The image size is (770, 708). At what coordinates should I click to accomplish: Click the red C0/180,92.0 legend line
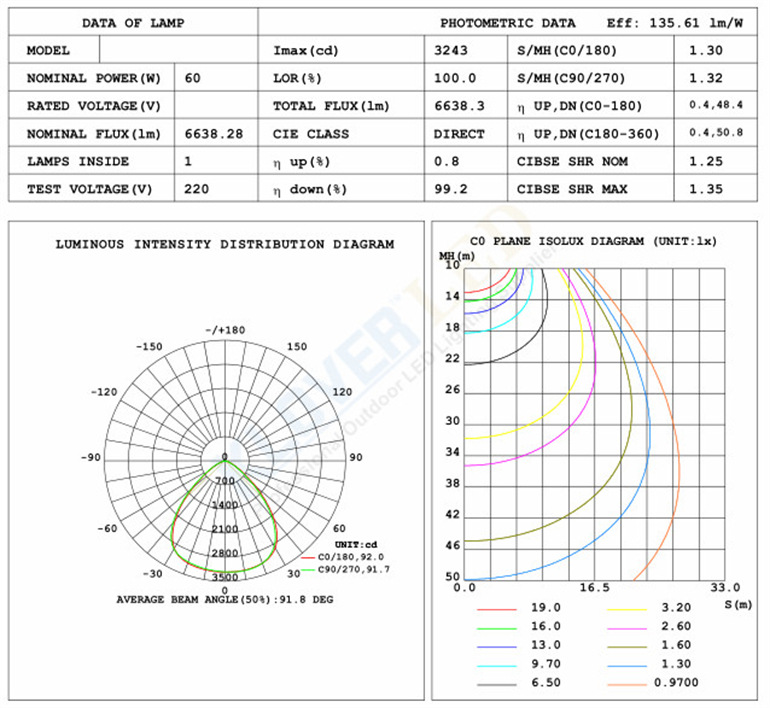pyautogui.click(x=307, y=558)
